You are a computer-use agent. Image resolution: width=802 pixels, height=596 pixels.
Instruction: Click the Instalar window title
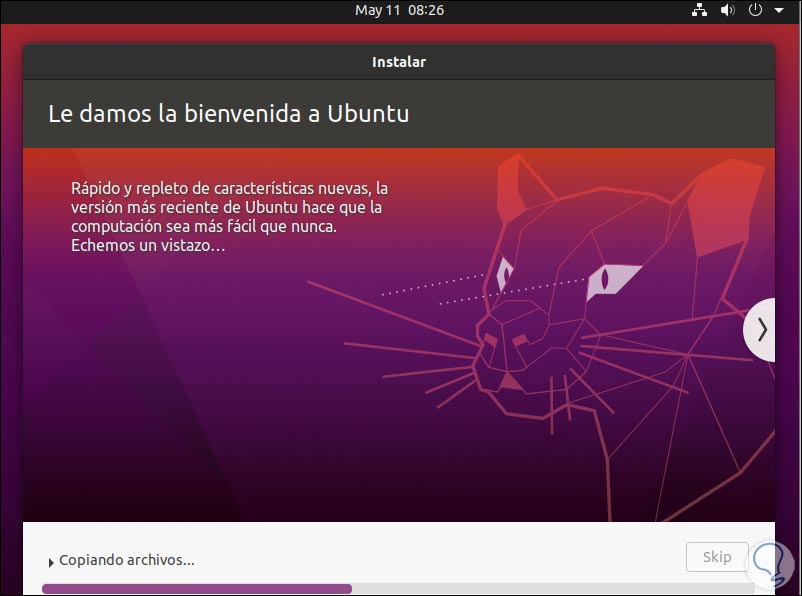399,62
